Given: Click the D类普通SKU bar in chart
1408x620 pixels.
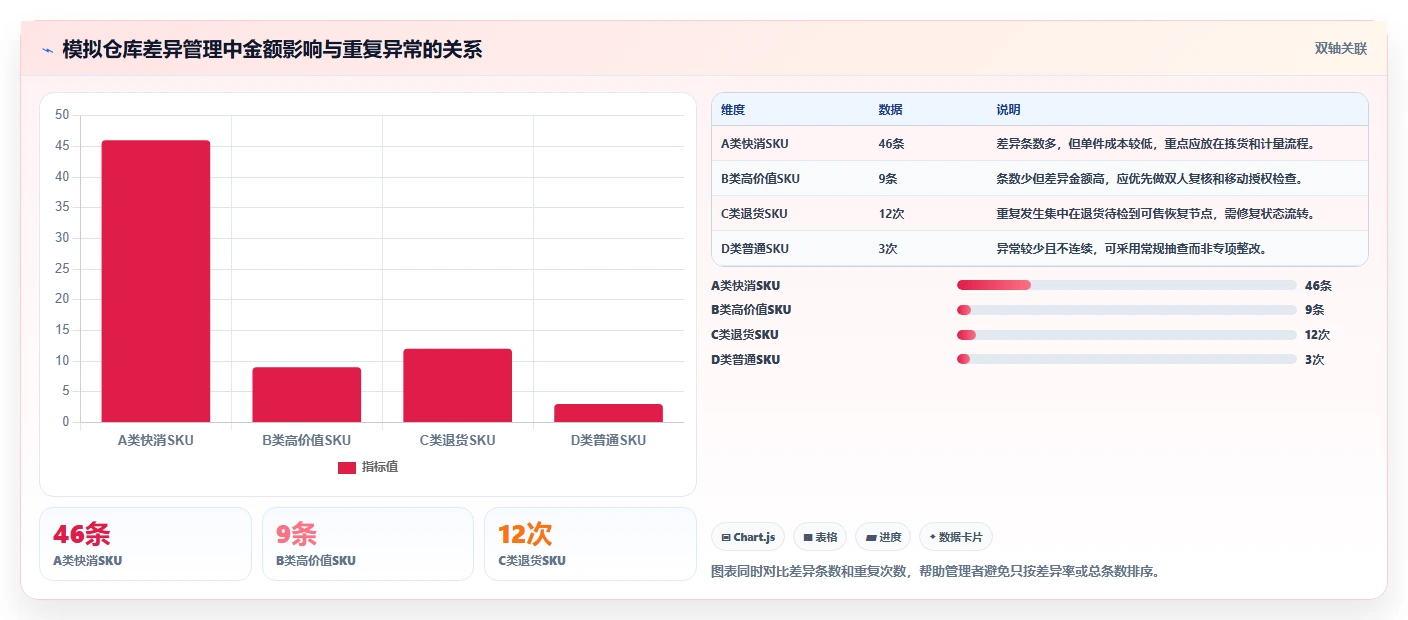Looking at the screenshot, I should coord(608,413).
